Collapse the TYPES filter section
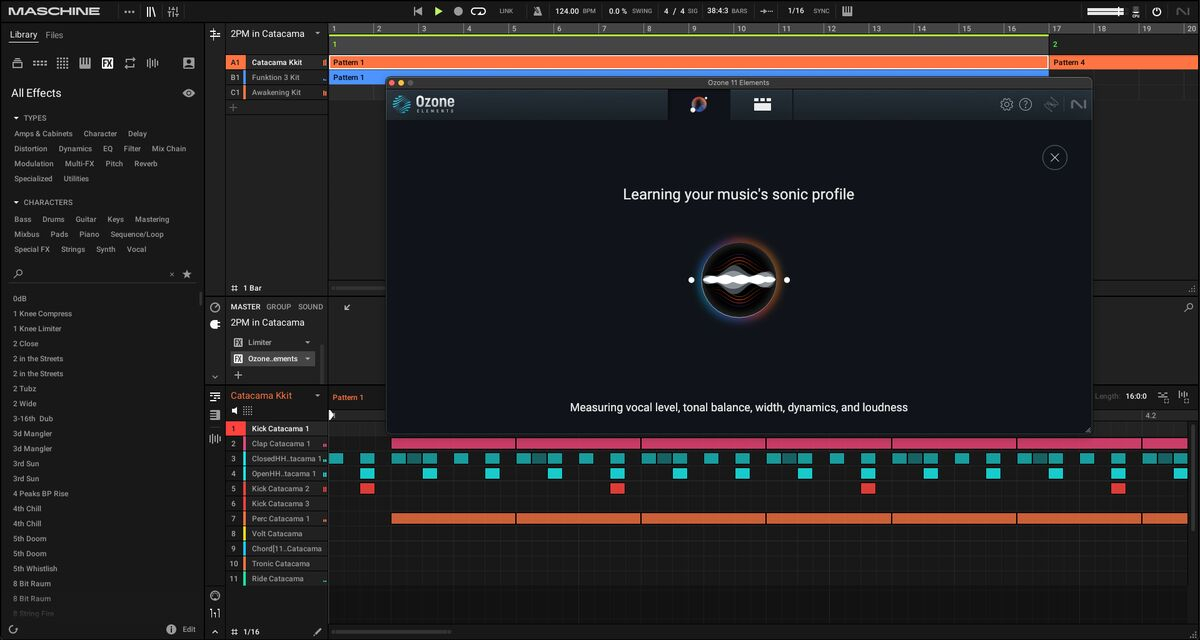 coord(16,118)
